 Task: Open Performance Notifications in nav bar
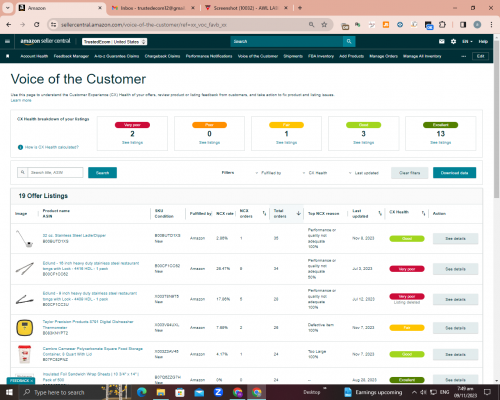tap(209, 56)
